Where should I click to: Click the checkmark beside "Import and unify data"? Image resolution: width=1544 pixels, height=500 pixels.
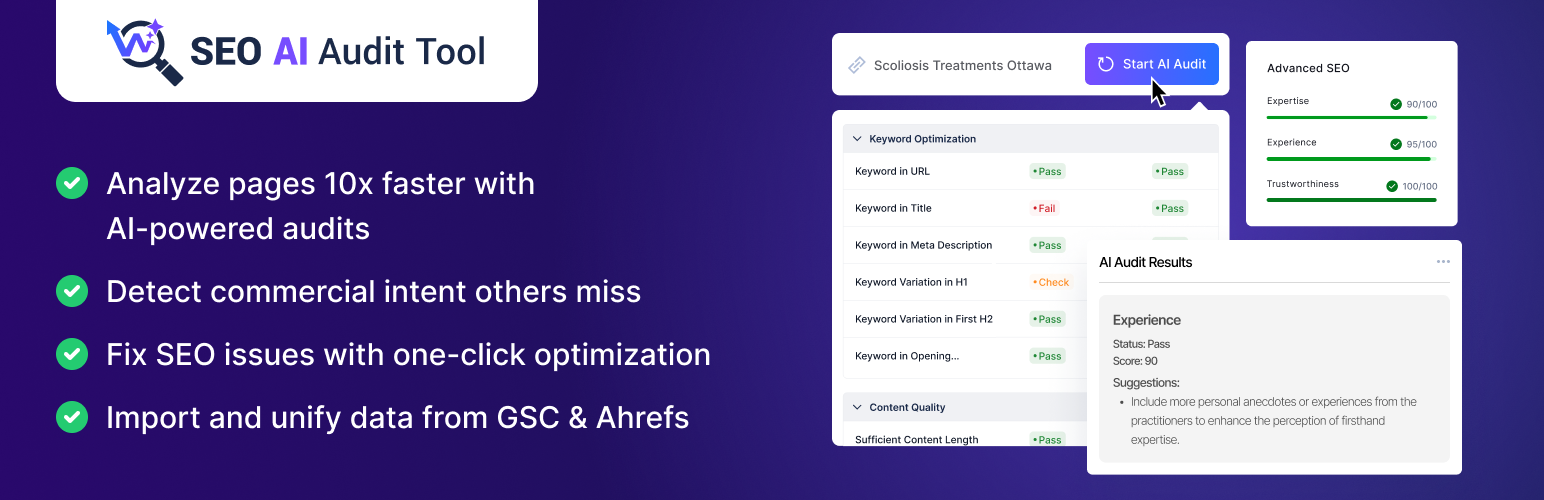click(72, 417)
